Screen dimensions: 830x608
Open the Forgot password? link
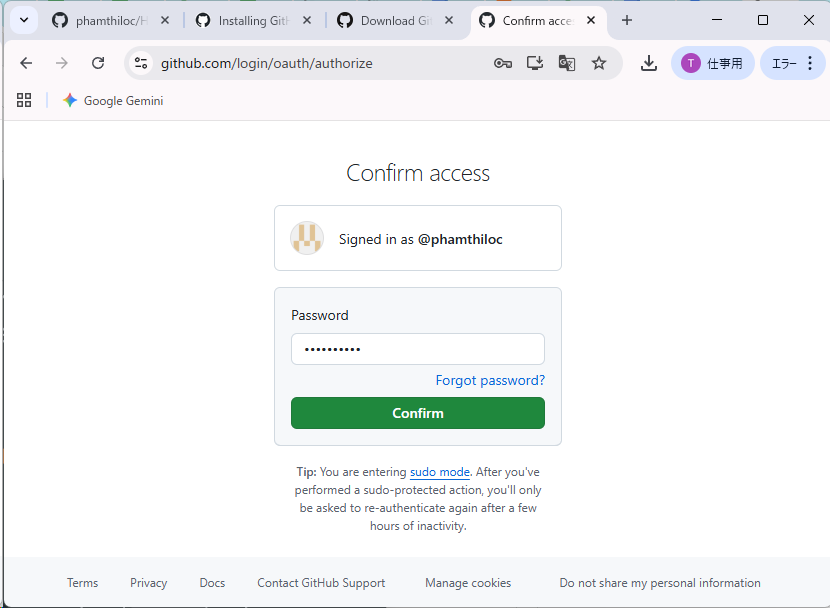(490, 380)
